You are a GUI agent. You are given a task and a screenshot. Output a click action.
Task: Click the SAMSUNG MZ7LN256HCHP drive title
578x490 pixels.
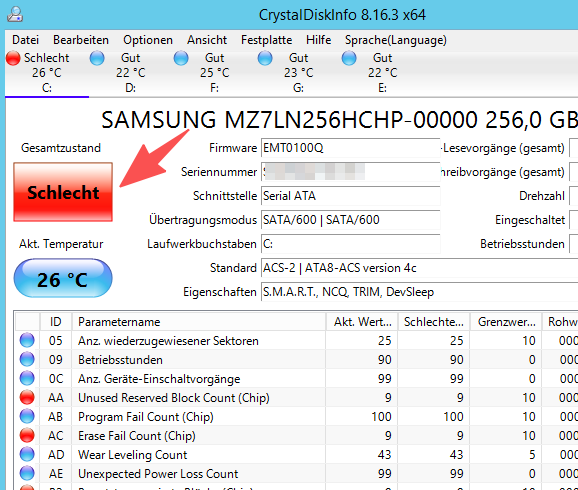(x=339, y=120)
